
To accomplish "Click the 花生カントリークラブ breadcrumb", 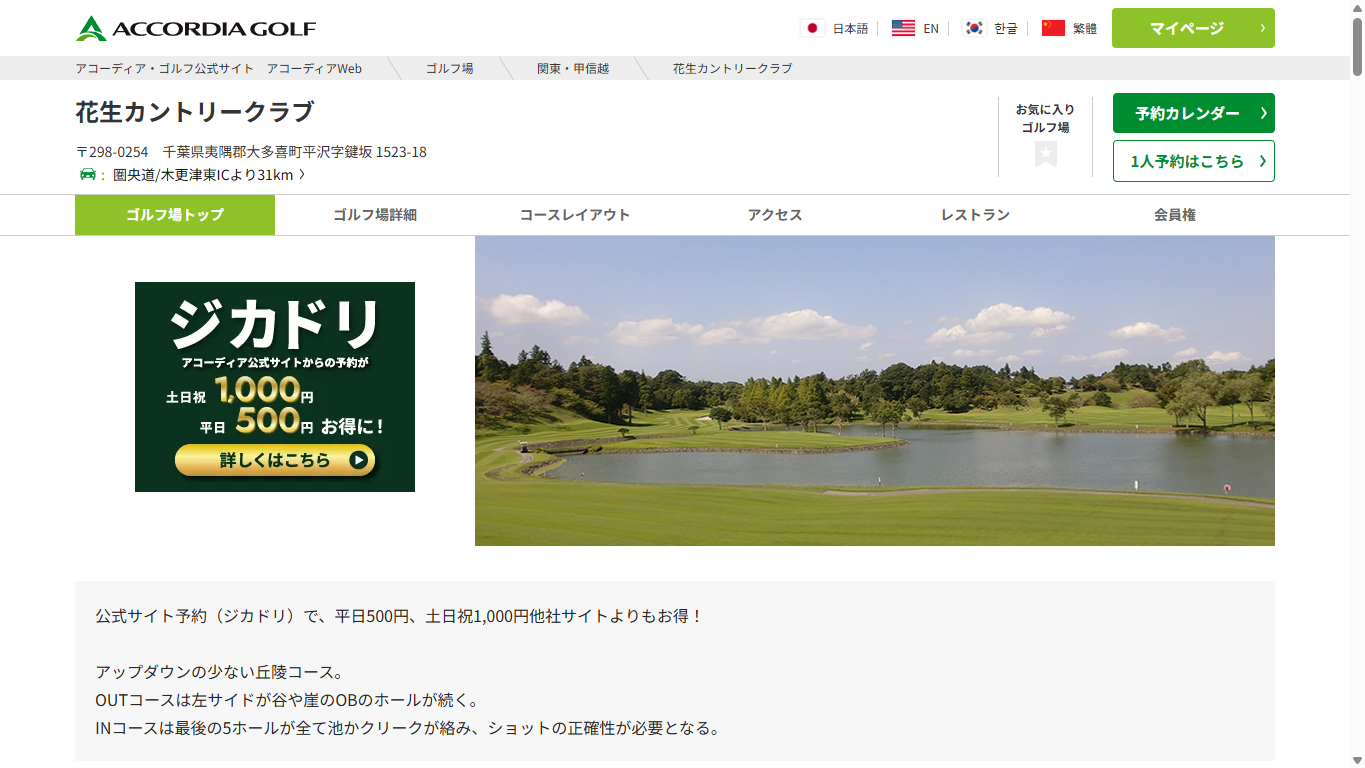I will pyautogui.click(x=732, y=68).
